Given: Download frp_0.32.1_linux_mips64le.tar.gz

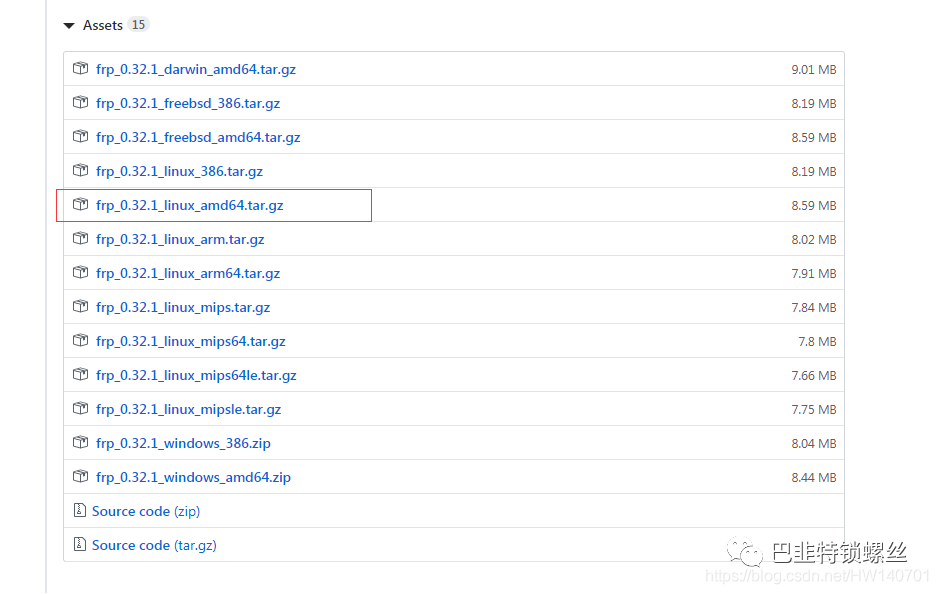Looking at the screenshot, I should coord(196,376).
